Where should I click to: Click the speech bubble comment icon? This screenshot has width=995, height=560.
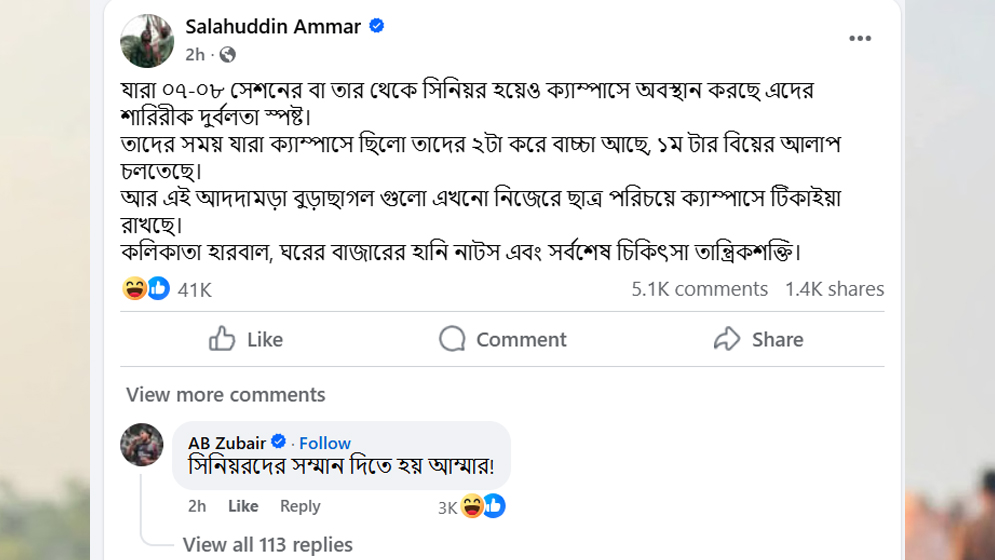click(453, 339)
